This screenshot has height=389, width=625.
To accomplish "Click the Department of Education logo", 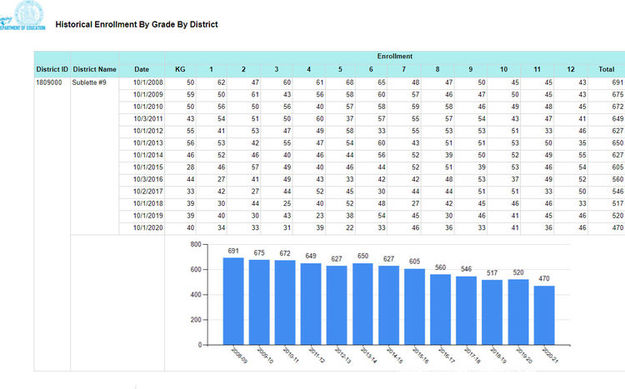I will 22,16.
